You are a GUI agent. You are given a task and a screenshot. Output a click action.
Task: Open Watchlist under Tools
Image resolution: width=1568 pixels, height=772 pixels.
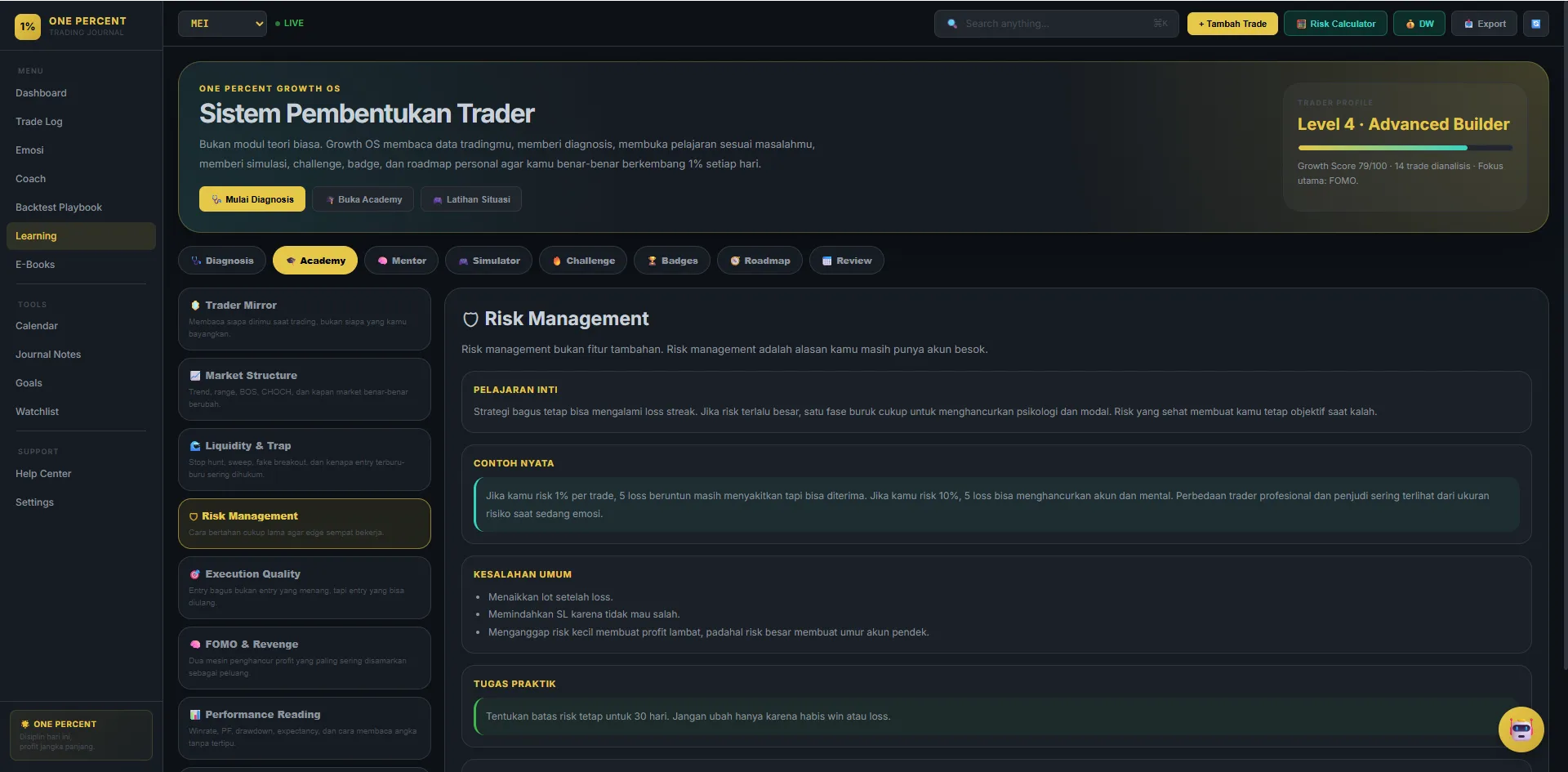click(81, 412)
